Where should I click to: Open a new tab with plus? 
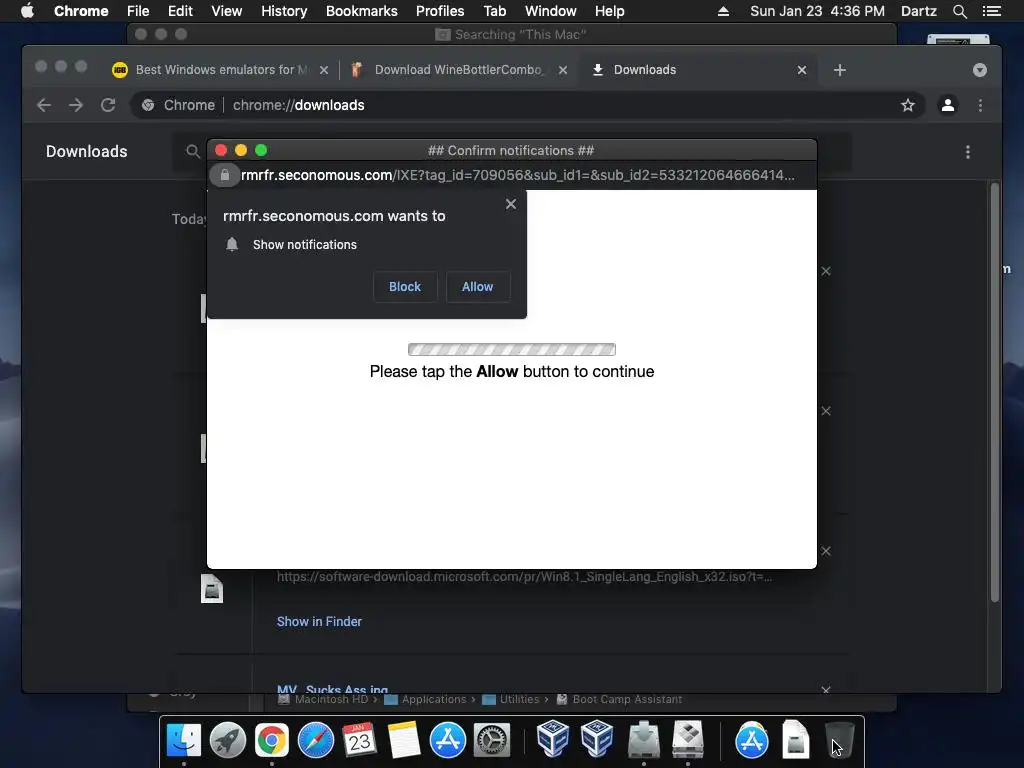840,70
